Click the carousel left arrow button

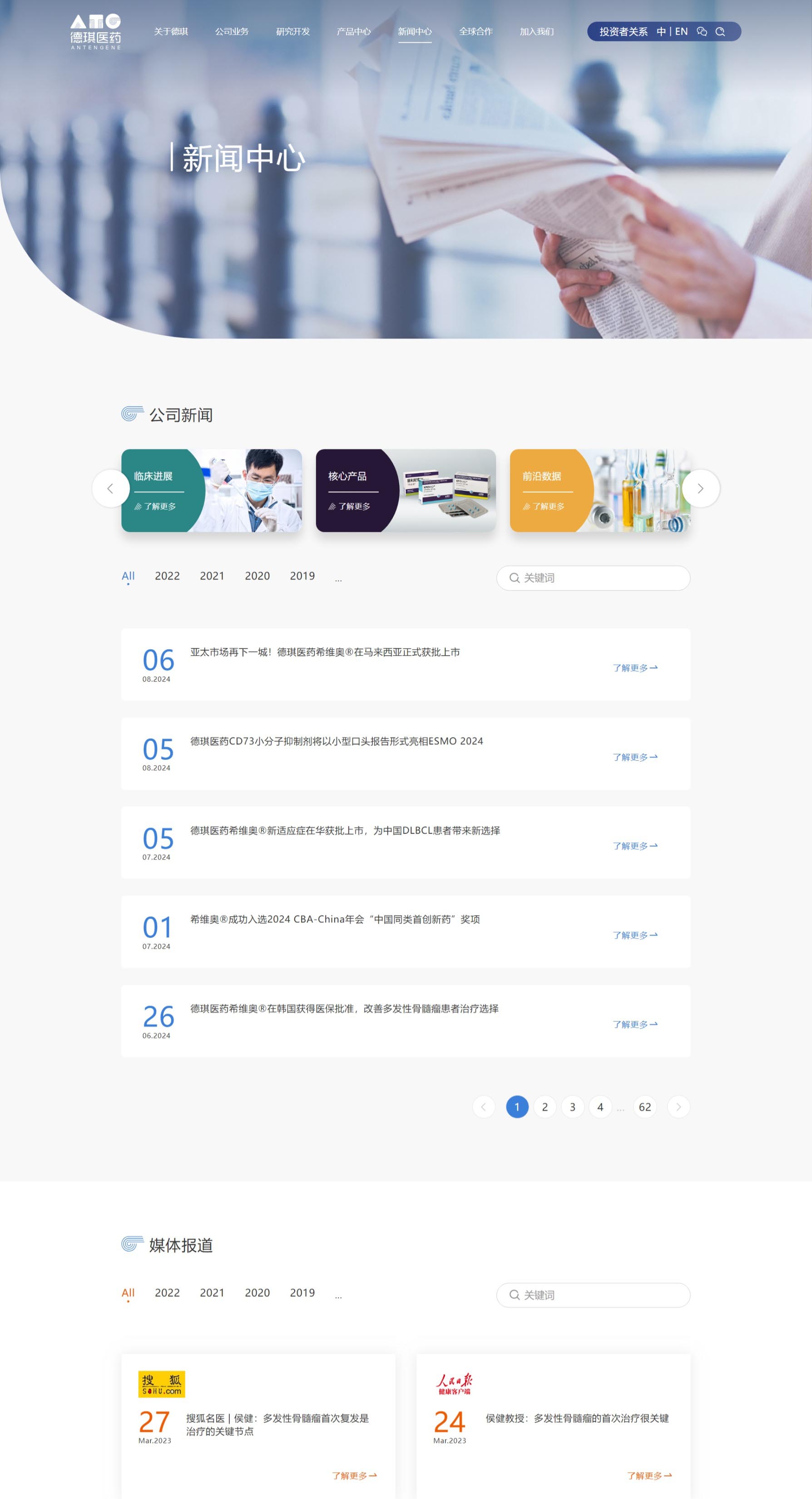110,488
